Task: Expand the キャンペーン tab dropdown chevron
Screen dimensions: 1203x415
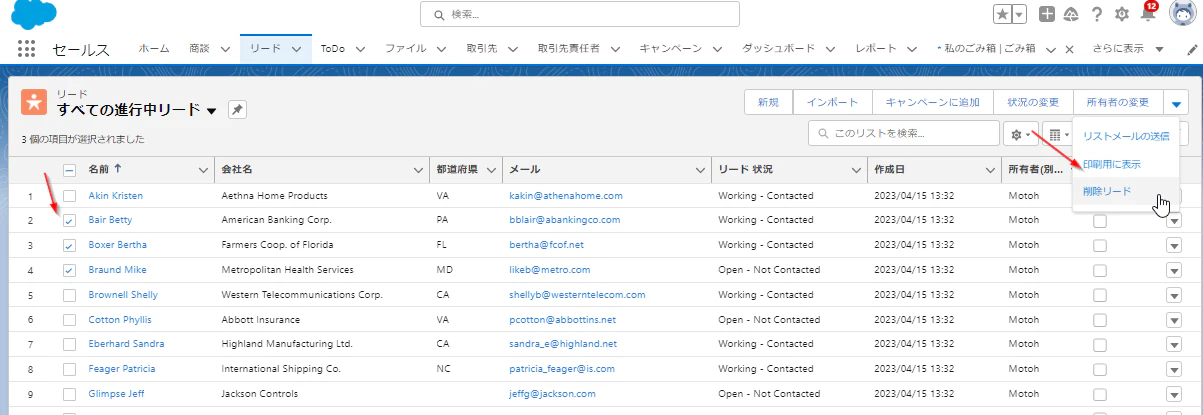Action: tap(717, 49)
